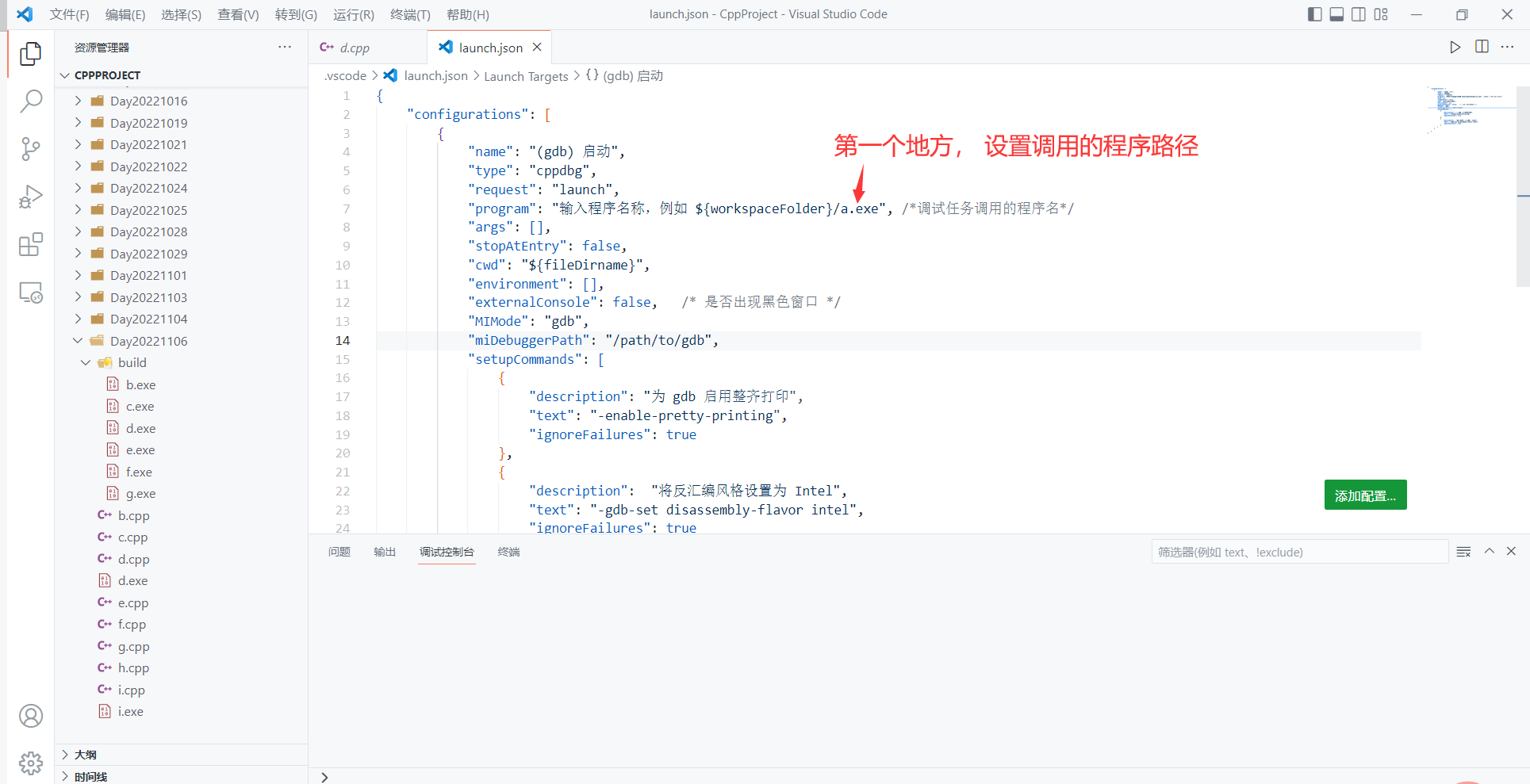Viewport: 1530px width, 784px height.
Task: Switch to the 问题 panel tab
Action: coord(339,552)
